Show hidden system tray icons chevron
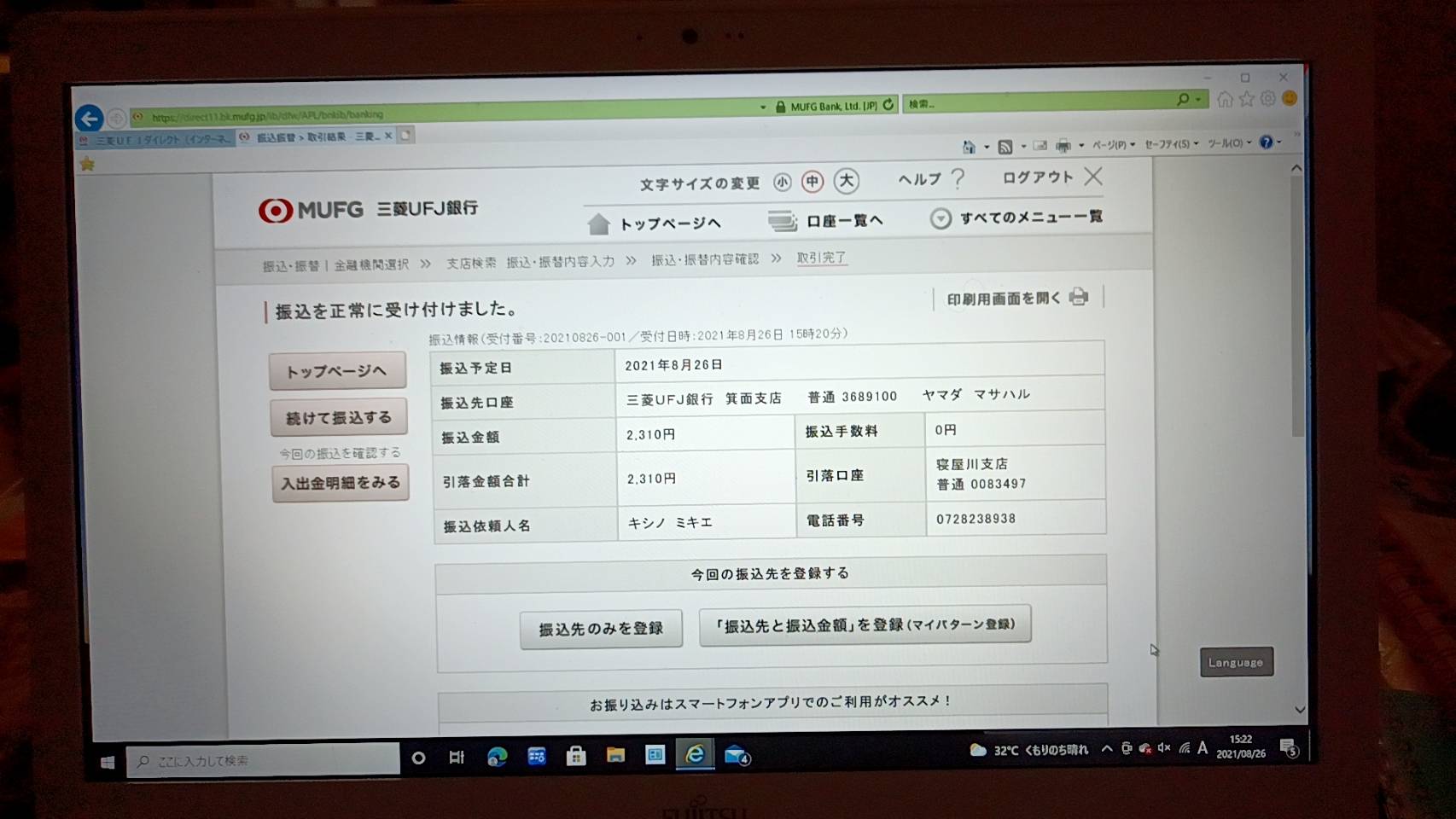The image size is (1456, 819). coord(1107,749)
